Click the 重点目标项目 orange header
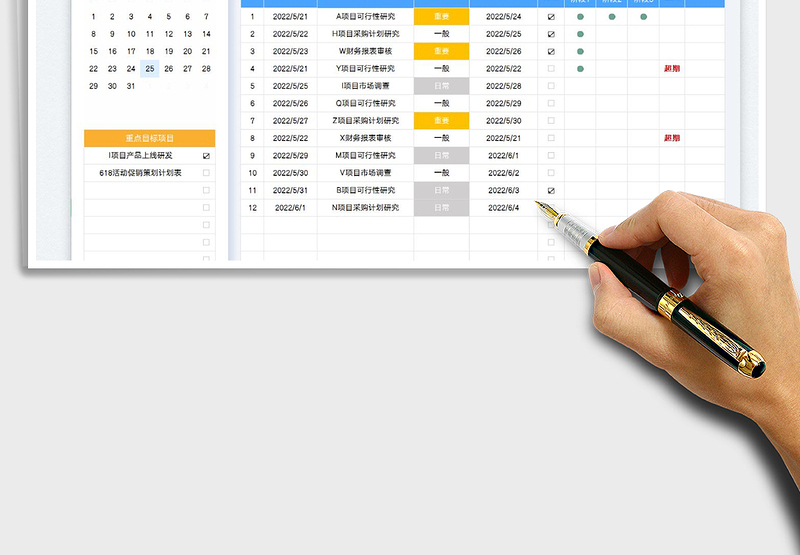This screenshot has height=555, width=800. point(149,139)
